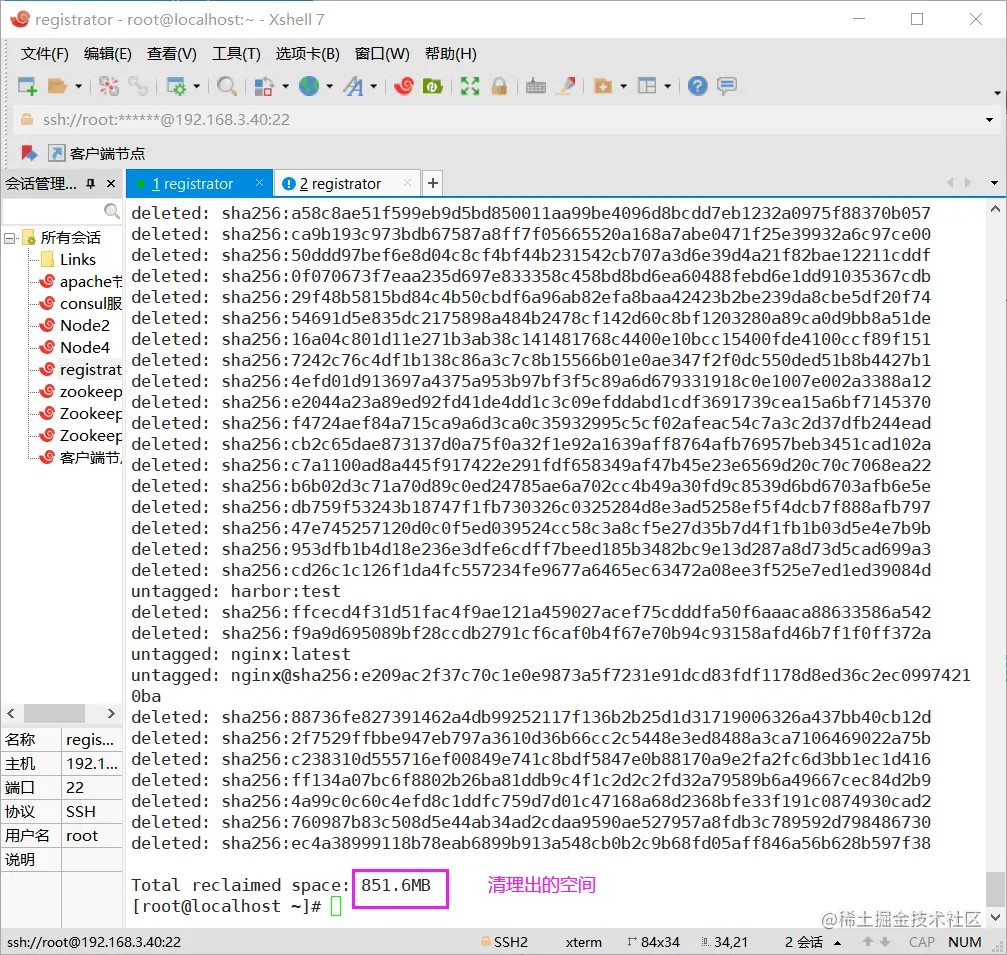Open the 文件(F) menu
This screenshot has height=955, width=1007.
point(44,54)
